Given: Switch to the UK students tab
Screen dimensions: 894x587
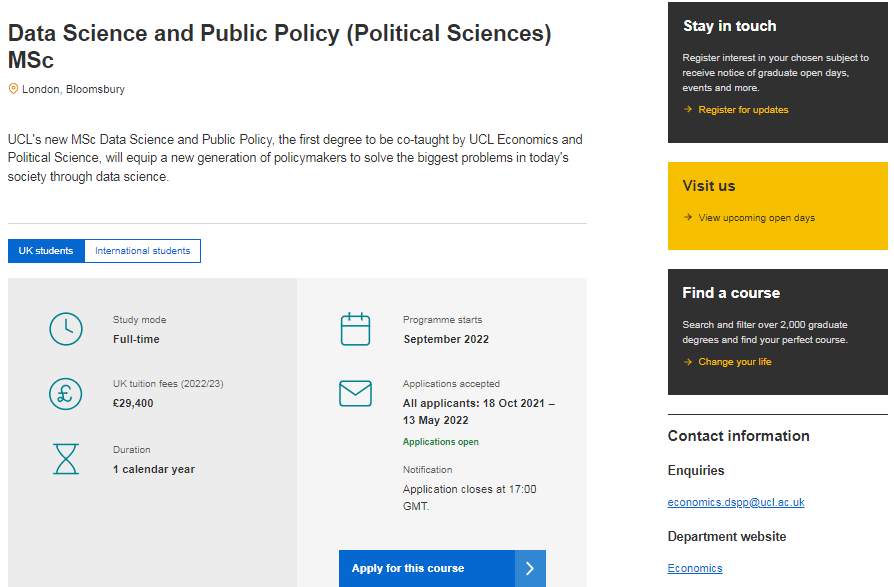Looking at the screenshot, I should click(46, 251).
